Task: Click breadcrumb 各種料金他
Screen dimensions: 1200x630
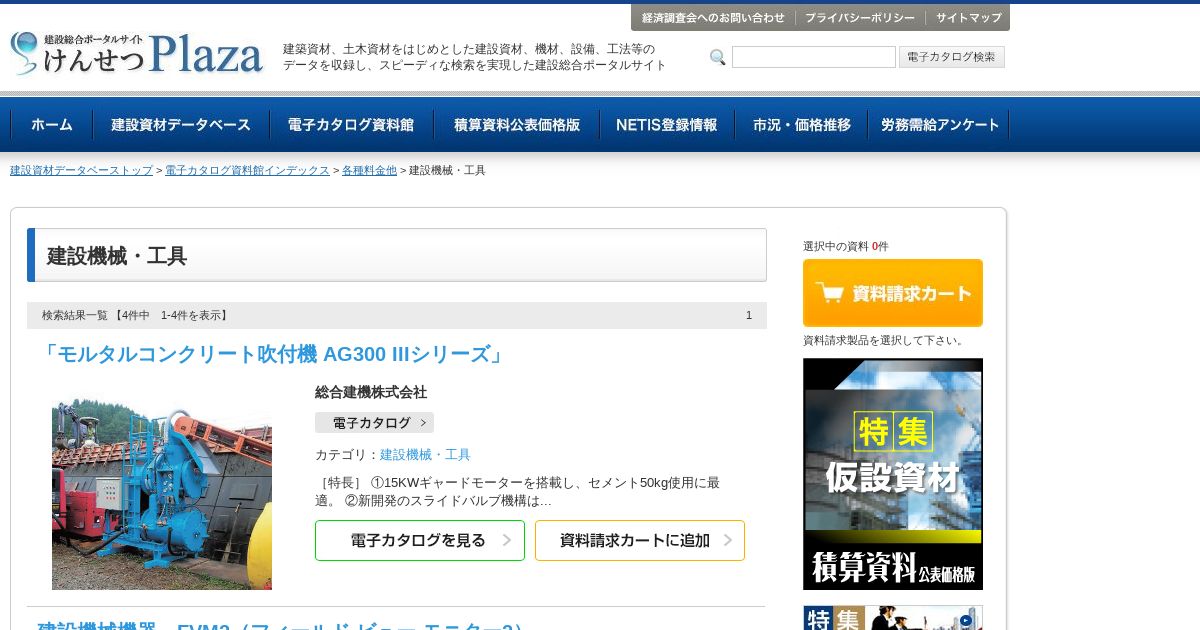Action: (x=369, y=171)
